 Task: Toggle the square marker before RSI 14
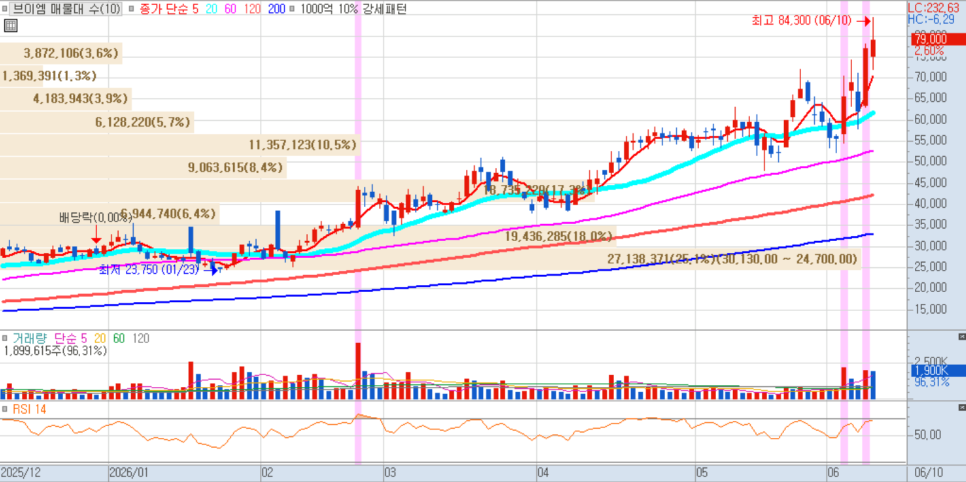coord(6,409)
